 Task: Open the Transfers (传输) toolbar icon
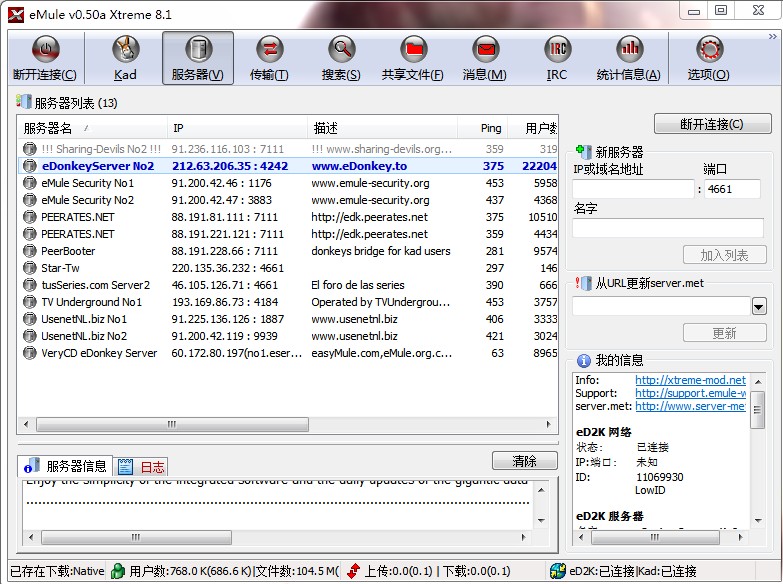(269, 49)
